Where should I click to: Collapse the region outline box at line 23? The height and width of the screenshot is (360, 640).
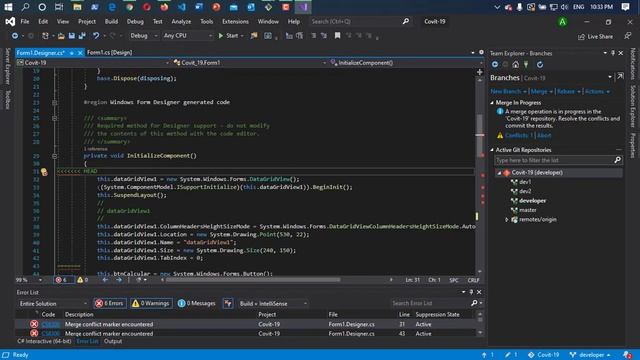click(x=54, y=102)
